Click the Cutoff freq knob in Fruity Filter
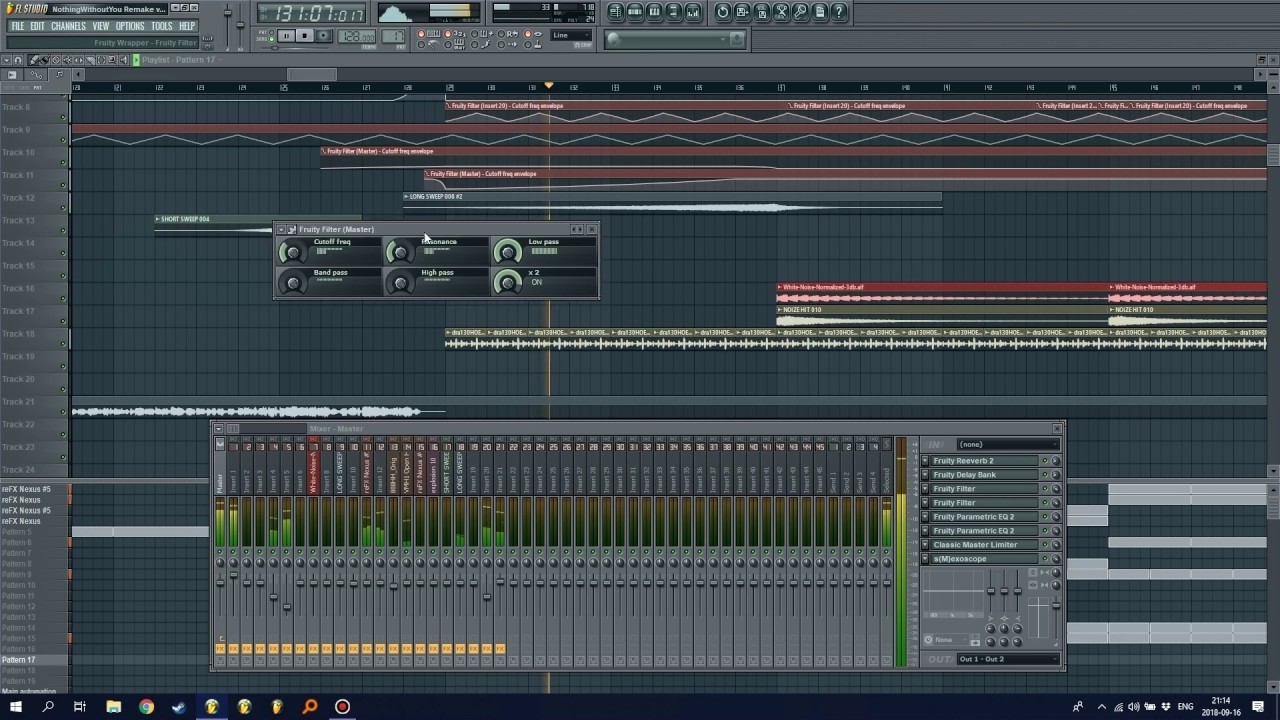 tap(292, 252)
